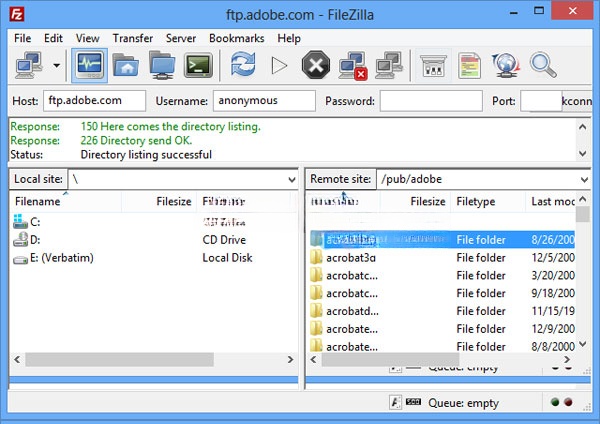Viewport: 600px width, 424px height.
Task: Disconnect from current server icon
Action: (353, 65)
